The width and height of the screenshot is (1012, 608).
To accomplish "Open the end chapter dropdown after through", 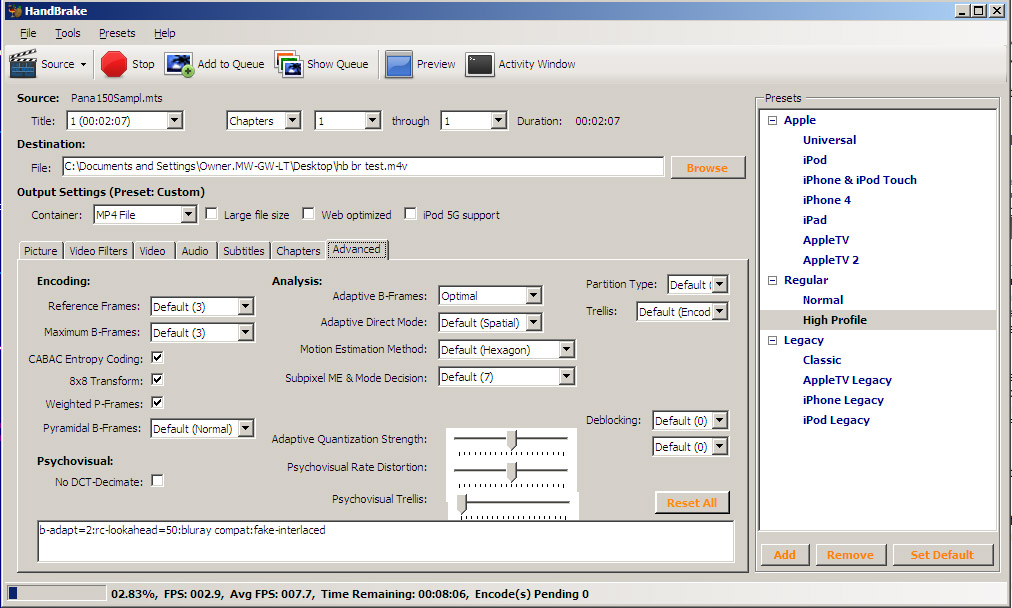I will click(x=474, y=121).
